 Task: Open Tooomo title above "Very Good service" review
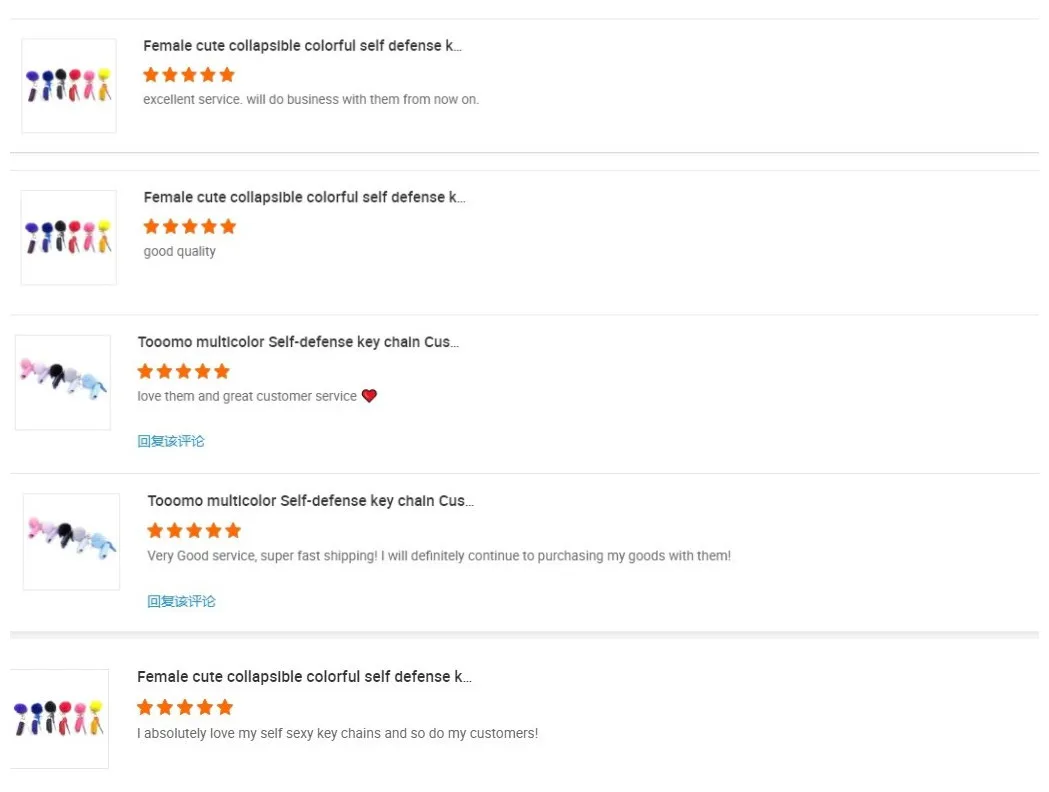click(310, 501)
